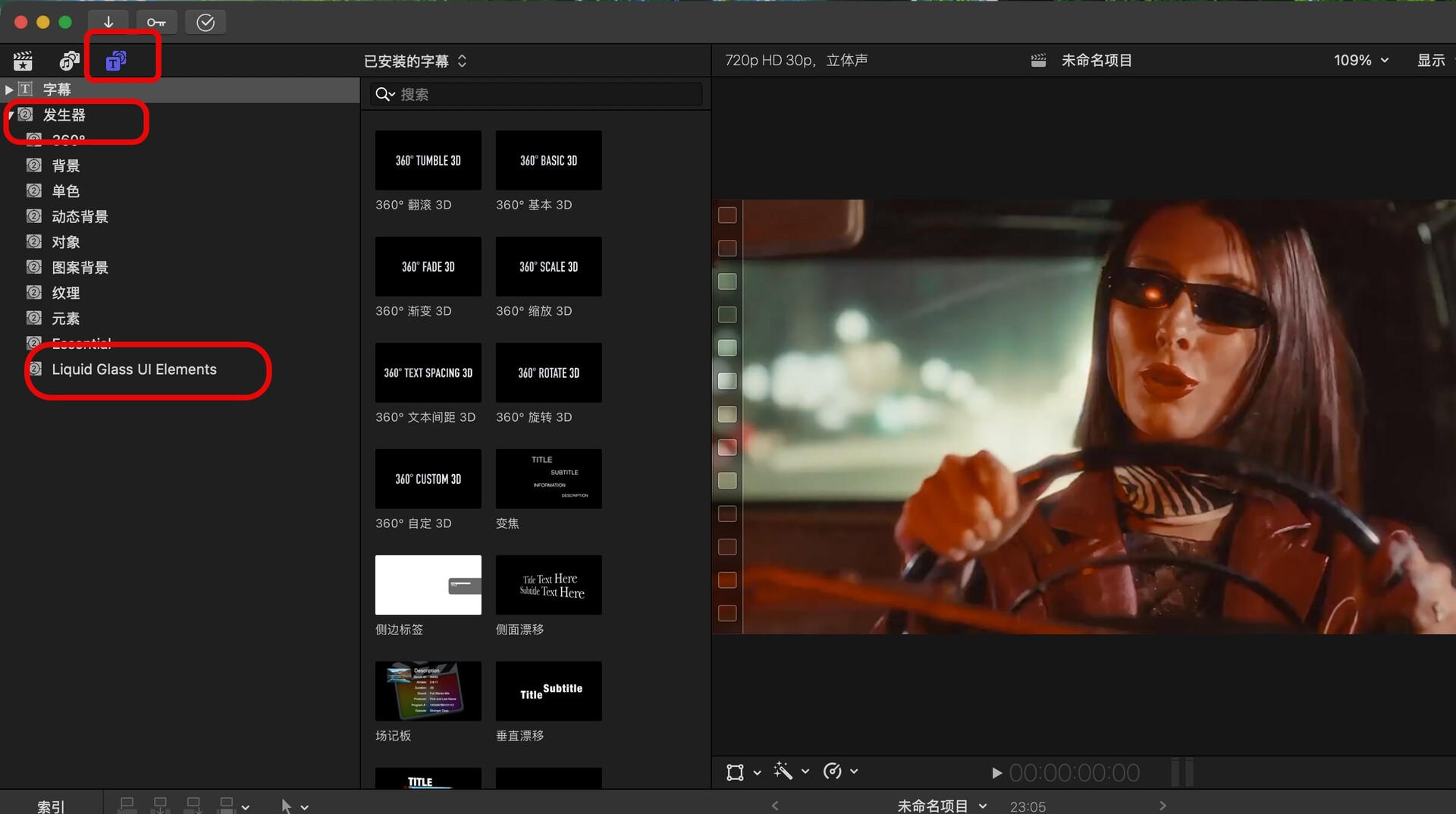
Task: Toggle the Titles and Generators sidebar
Action: (116, 61)
